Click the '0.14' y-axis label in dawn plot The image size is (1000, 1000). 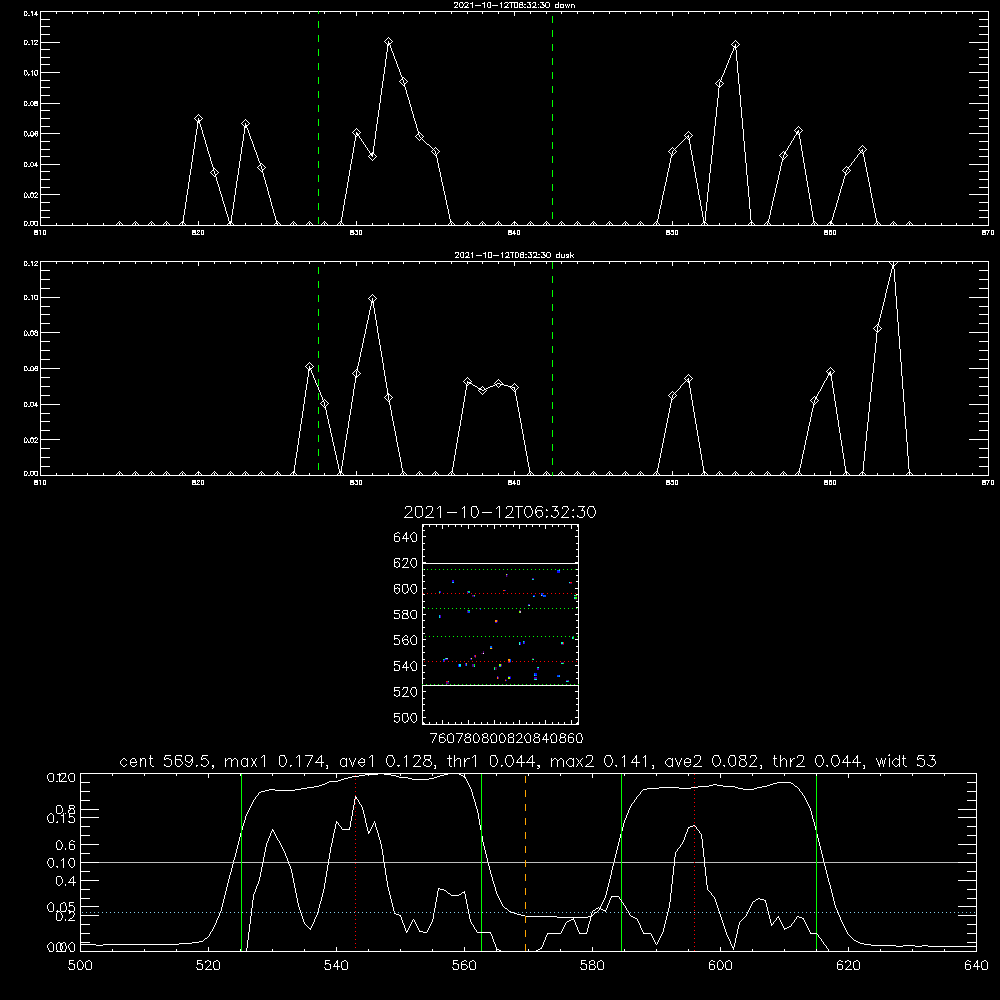pyautogui.click(x=31, y=13)
